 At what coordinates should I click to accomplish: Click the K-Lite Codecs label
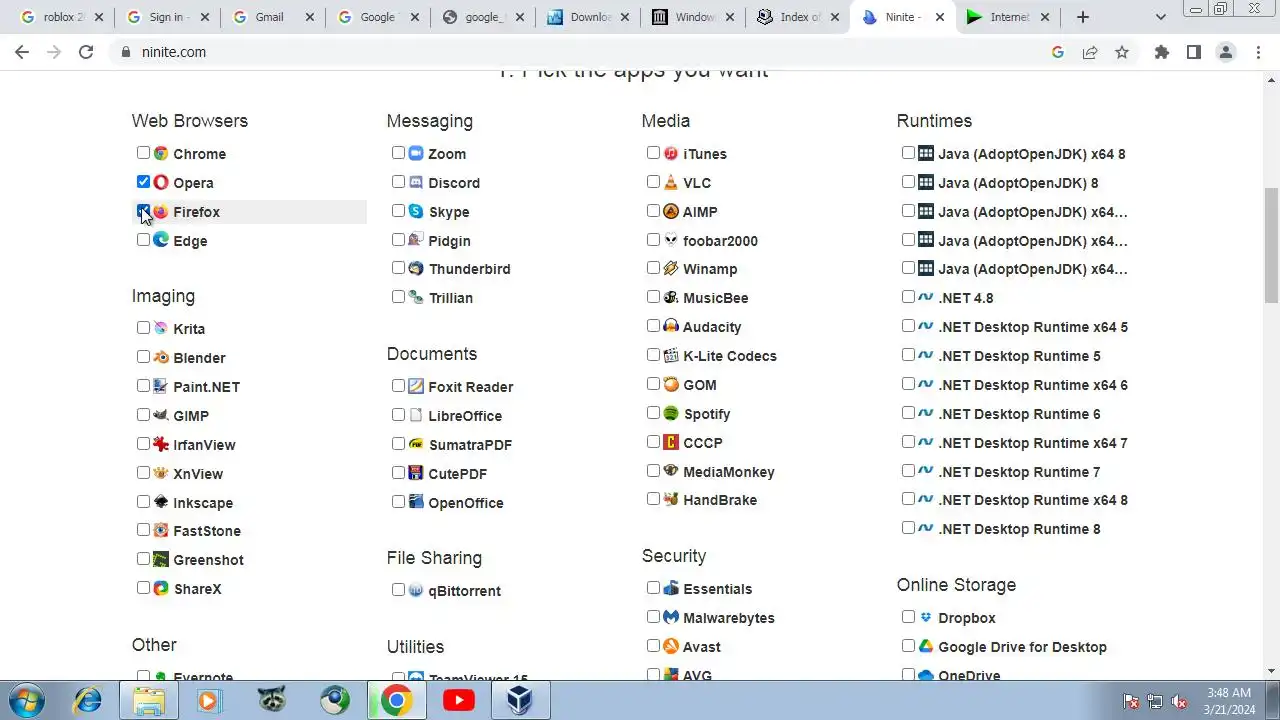click(x=730, y=356)
